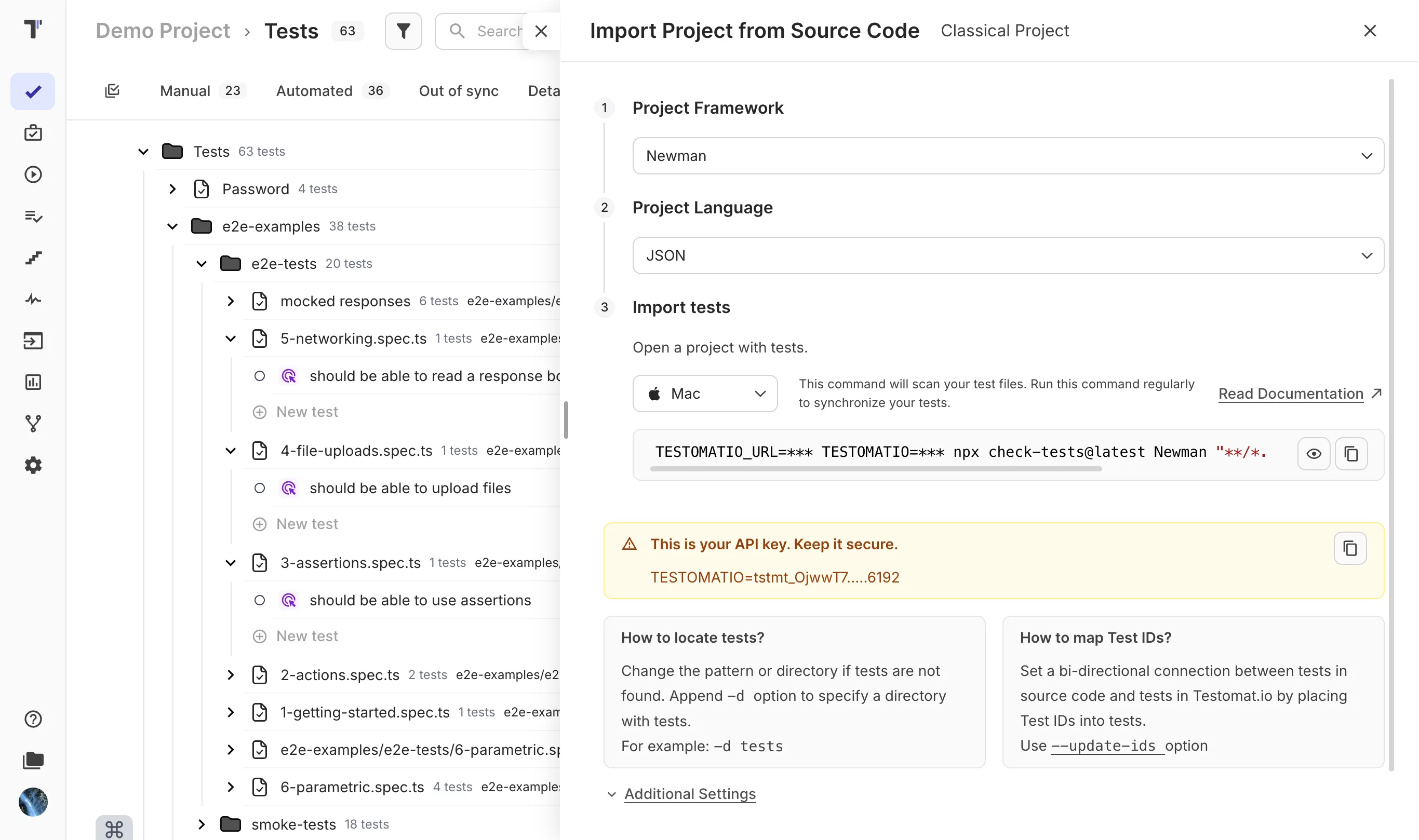The image size is (1419, 840).
Task: Open the Runs clipboard sidebar icon
Action: point(33,133)
